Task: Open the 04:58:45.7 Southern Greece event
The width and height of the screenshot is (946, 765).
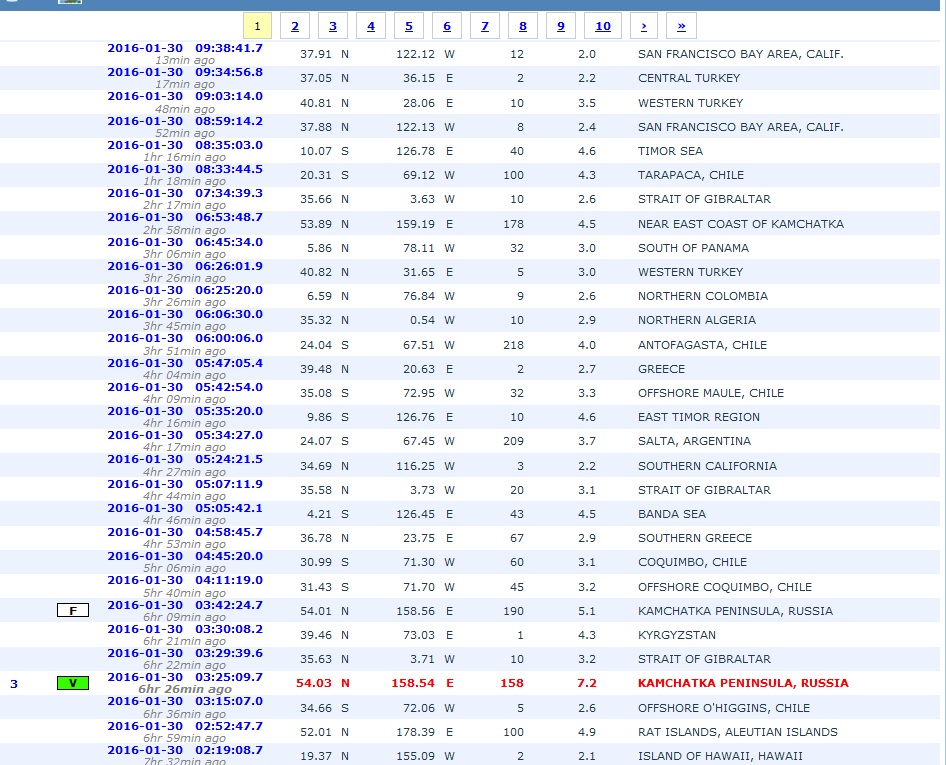Action: tap(185, 533)
